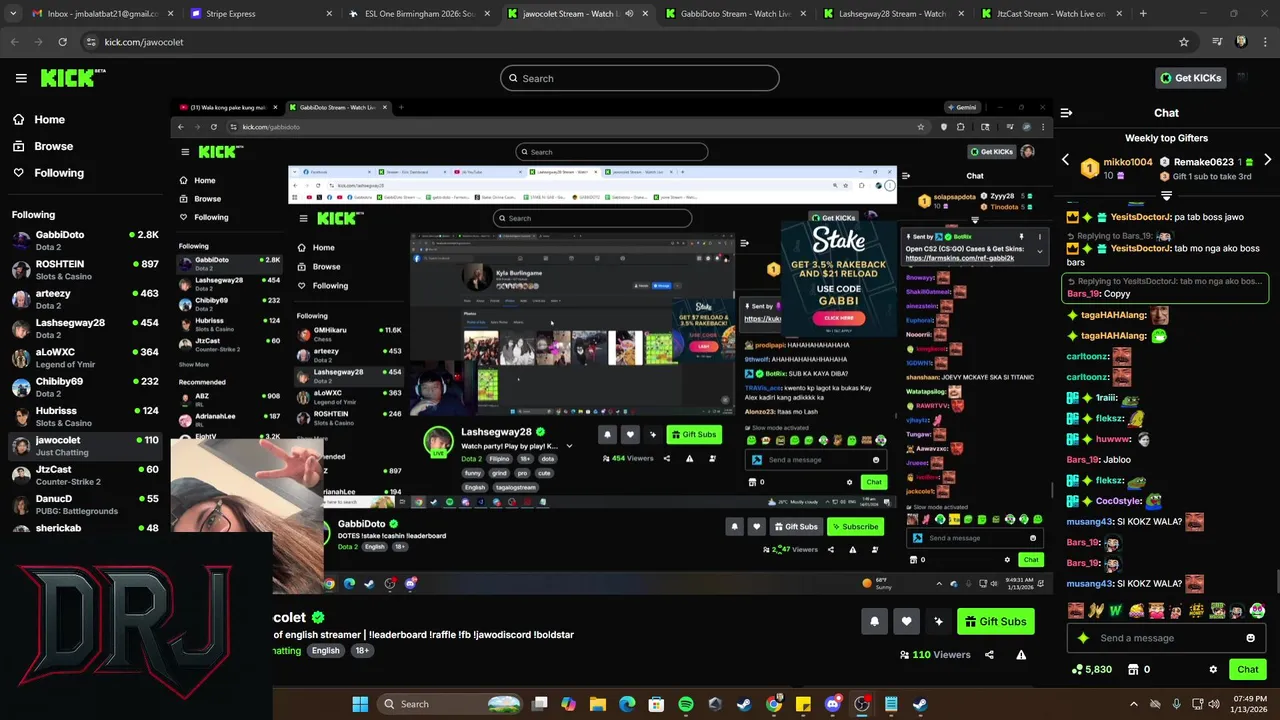The width and height of the screenshot is (1280, 720).
Task: Open Get KICKs button
Action: [x=1190, y=78]
